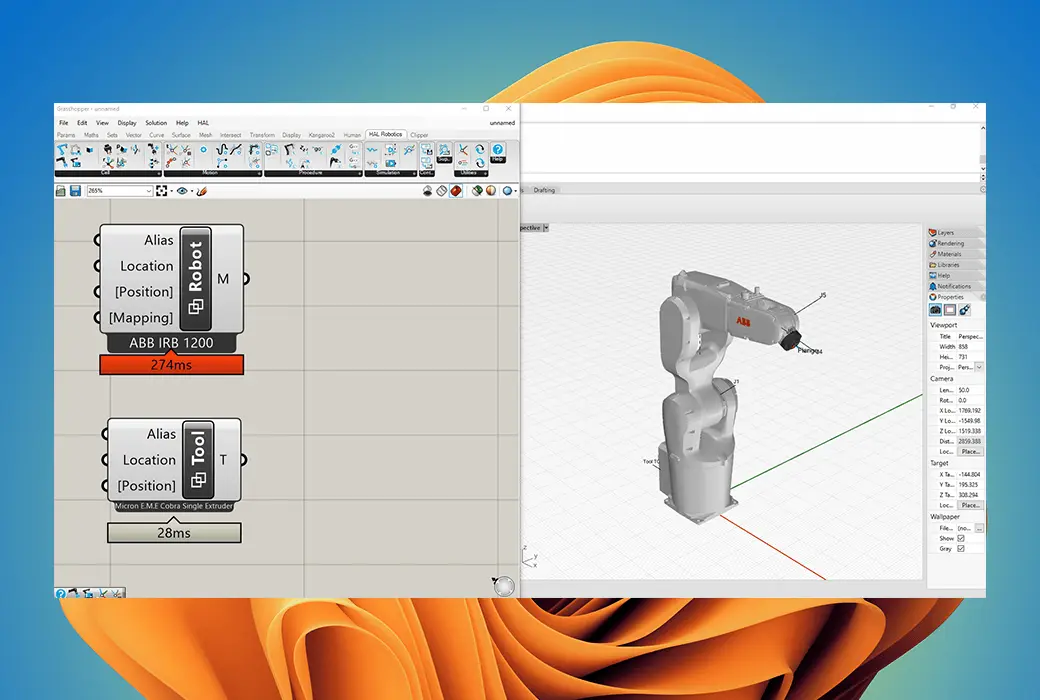Click the Tool component T output grip
The width and height of the screenshot is (1040, 700).
click(243, 460)
